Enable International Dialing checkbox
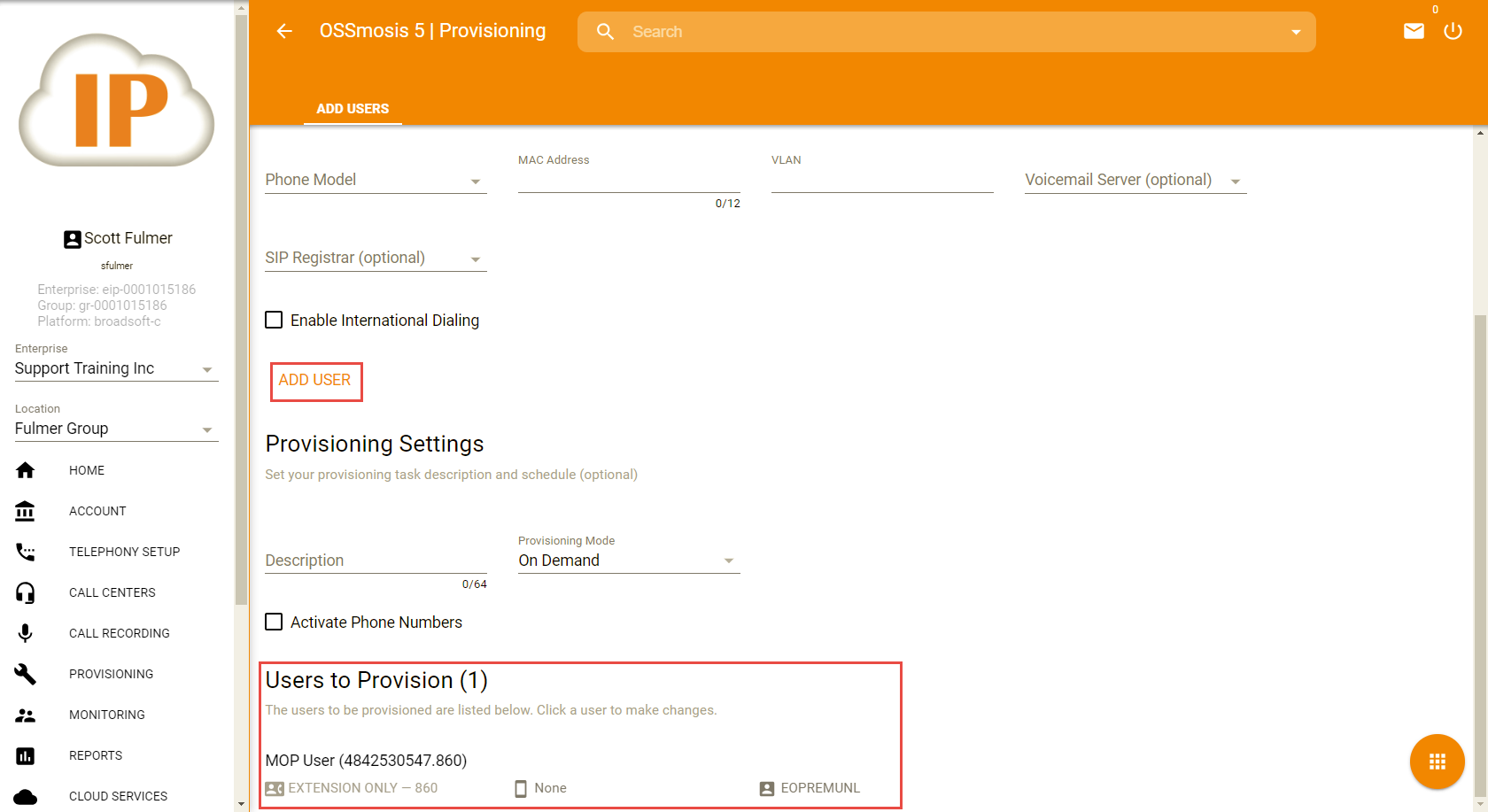Viewport: 1488px width, 812px height. [x=275, y=321]
